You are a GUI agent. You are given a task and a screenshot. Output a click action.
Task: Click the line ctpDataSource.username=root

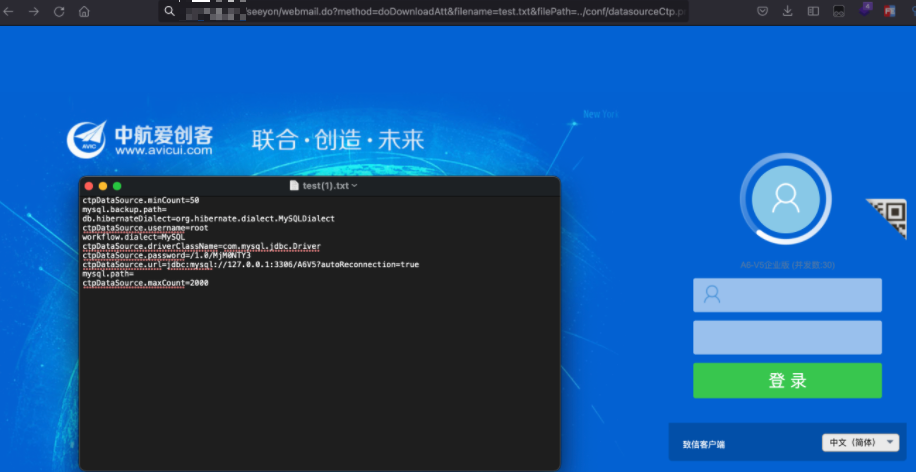[x=145, y=228]
